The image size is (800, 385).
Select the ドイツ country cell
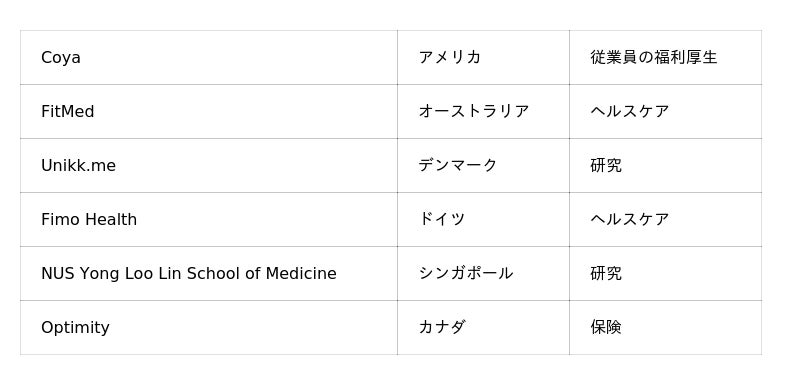coord(483,220)
